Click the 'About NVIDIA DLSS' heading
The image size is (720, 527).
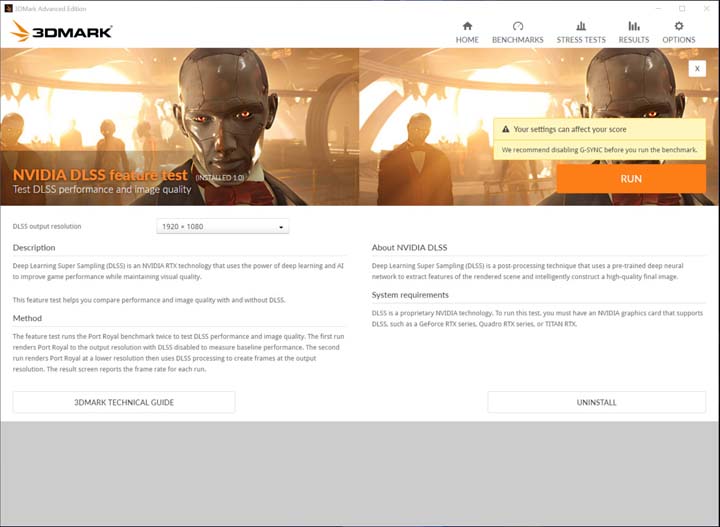click(409, 247)
